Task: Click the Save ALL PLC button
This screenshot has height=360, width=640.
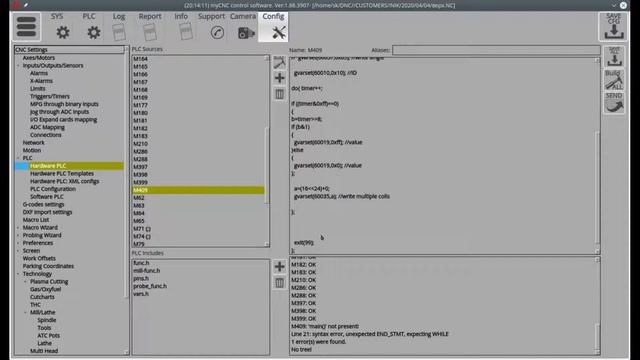Action: (x=614, y=57)
